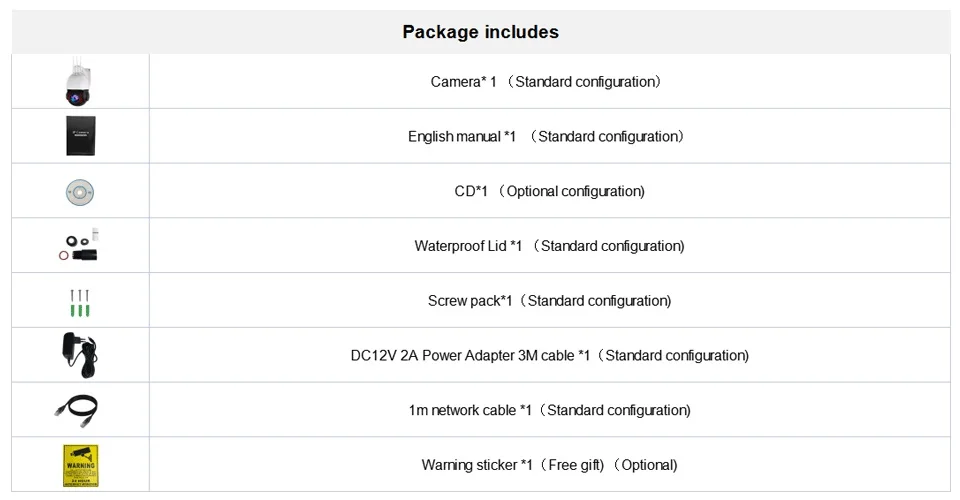This screenshot has height=500, width=960.
Task: Click the 'Screw pack*1' description
Action: [470, 301]
